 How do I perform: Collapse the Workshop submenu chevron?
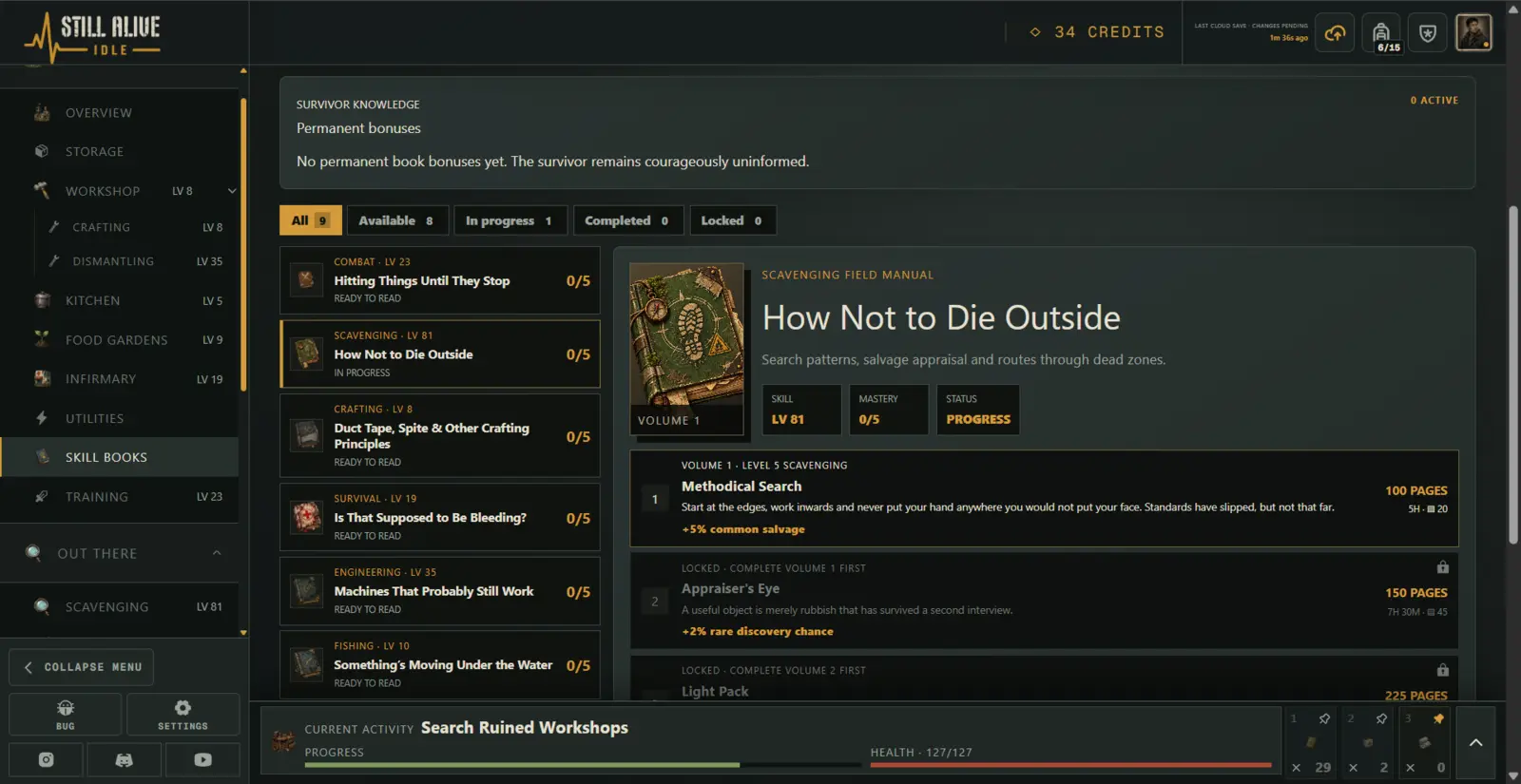(x=231, y=191)
